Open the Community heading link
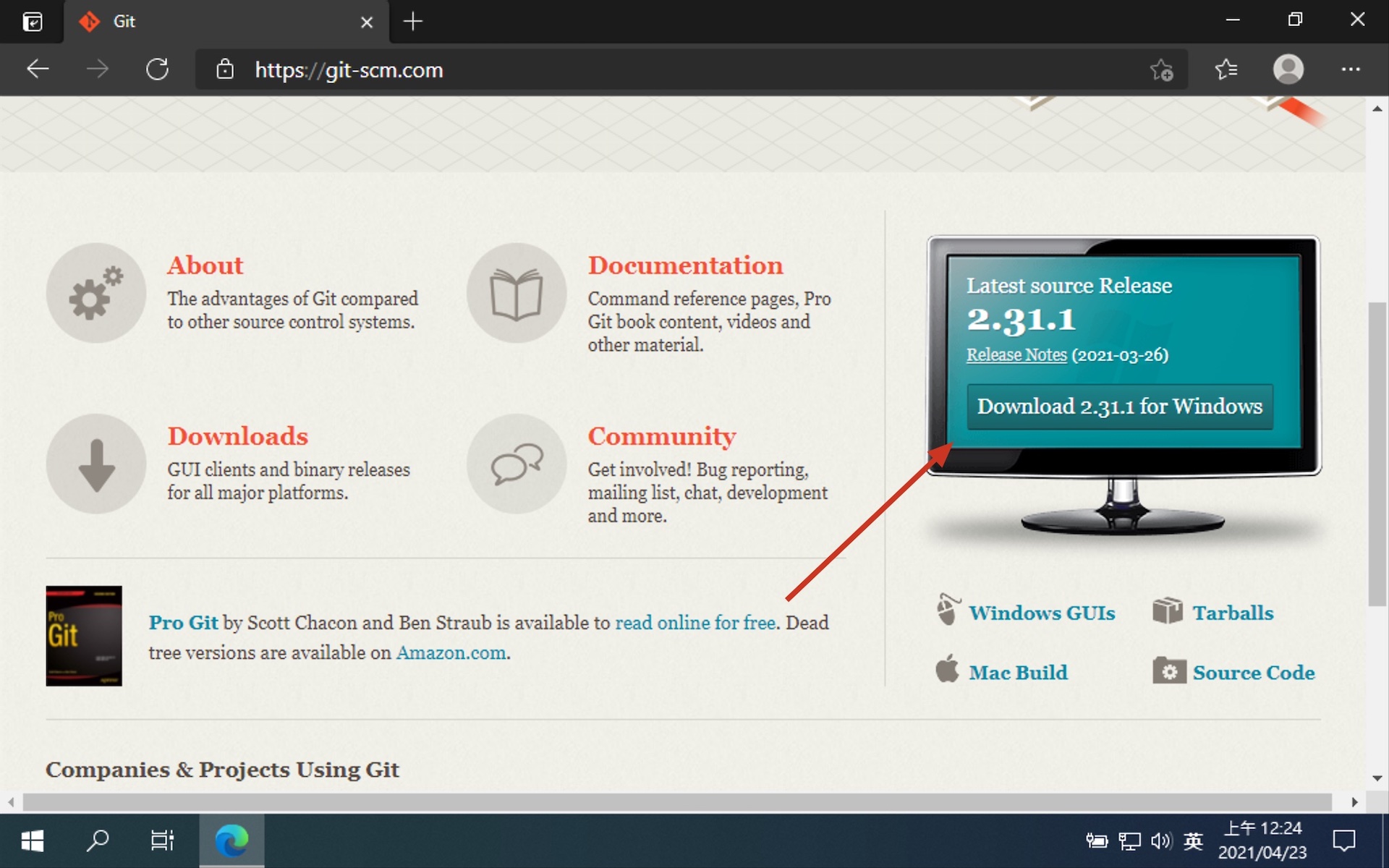 pos(662,436)
